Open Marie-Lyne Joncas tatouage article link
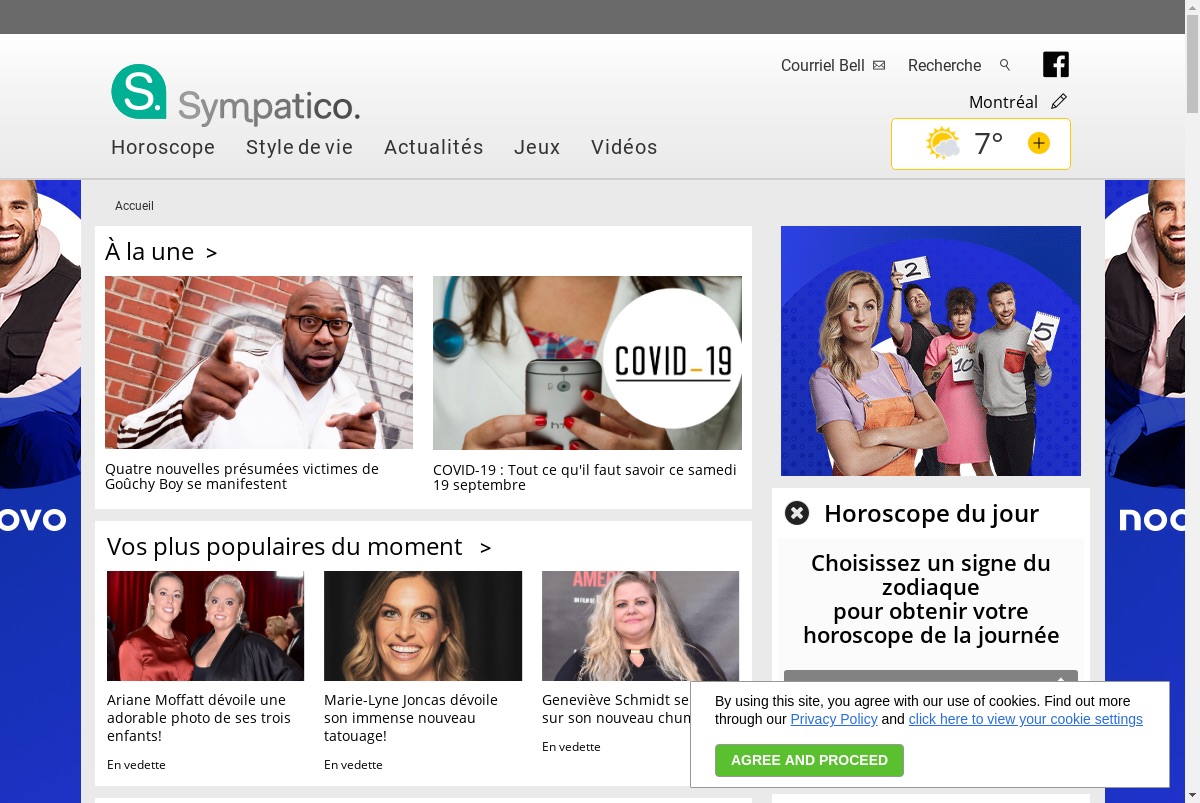 (411, 718)
